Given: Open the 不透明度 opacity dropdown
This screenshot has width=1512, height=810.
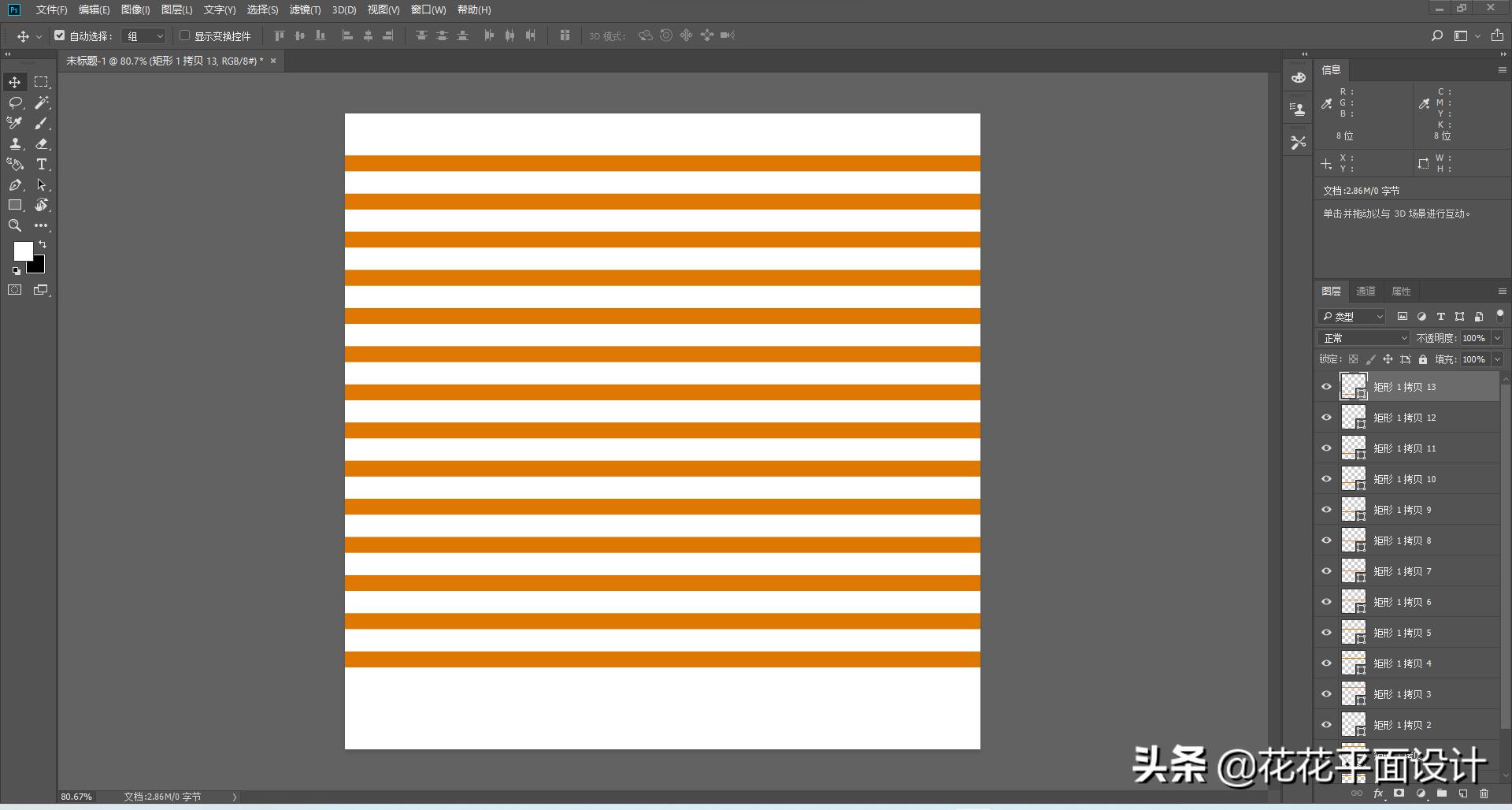Looking at the screenshot, I should point(1498,337).
